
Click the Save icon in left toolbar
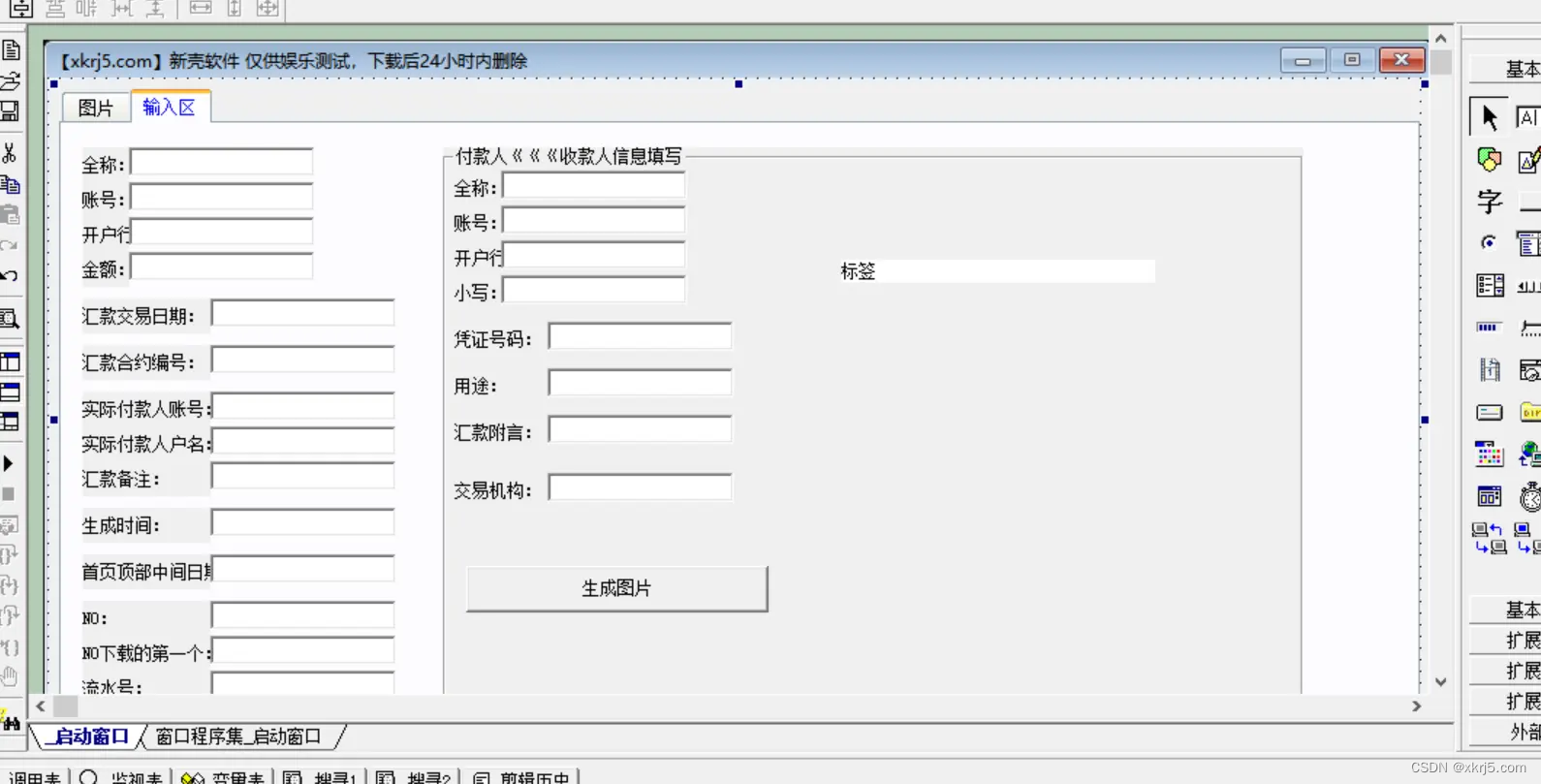10,111
